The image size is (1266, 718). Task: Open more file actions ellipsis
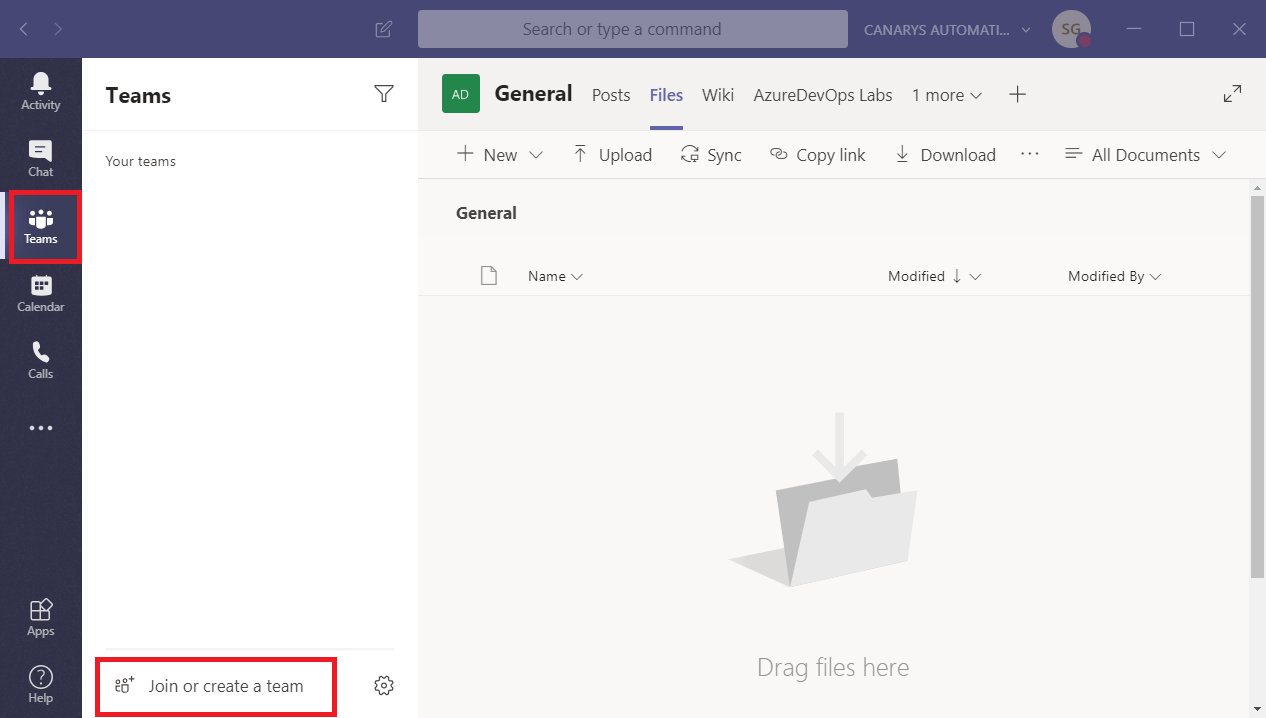(x=1030, y=154)
